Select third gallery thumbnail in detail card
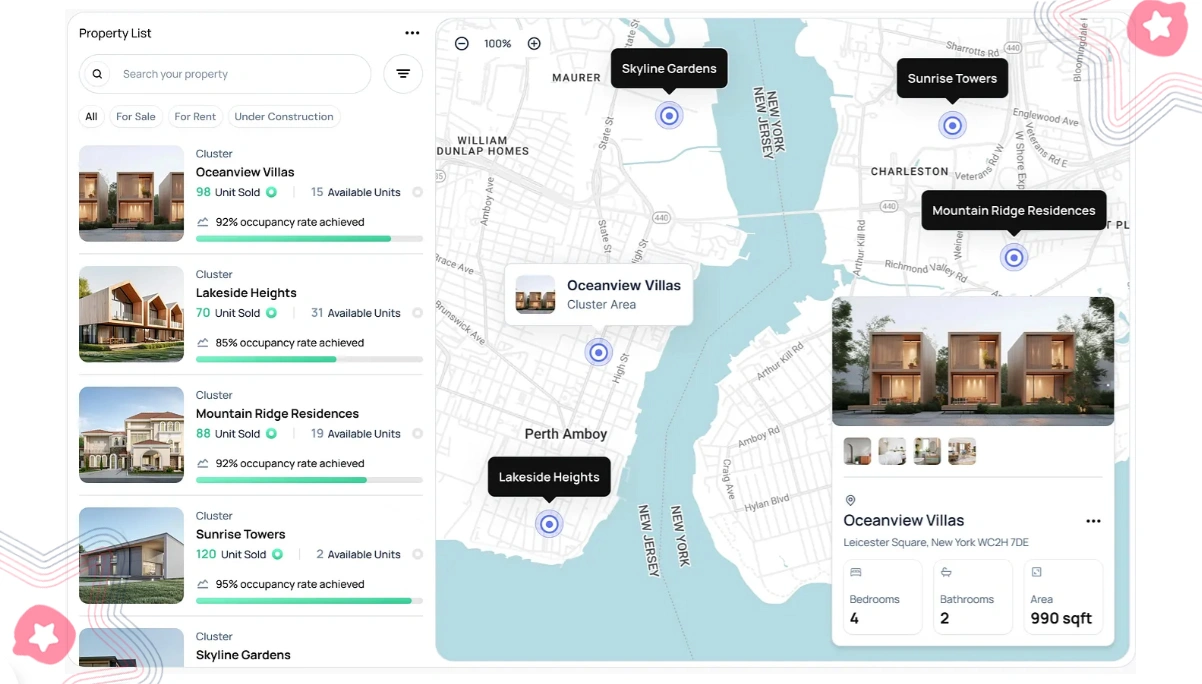This screenshot has width=1202, height=684. 927,451
